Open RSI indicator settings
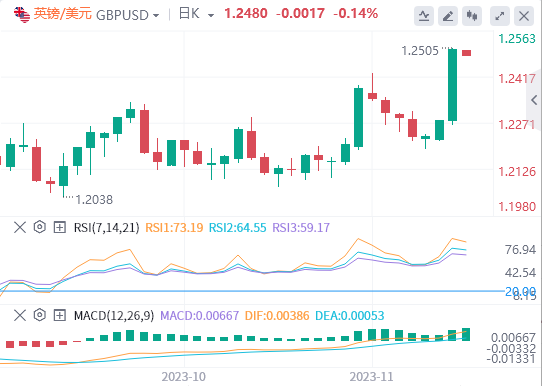This screenshot has height=386, width=542. coord(40,227)
